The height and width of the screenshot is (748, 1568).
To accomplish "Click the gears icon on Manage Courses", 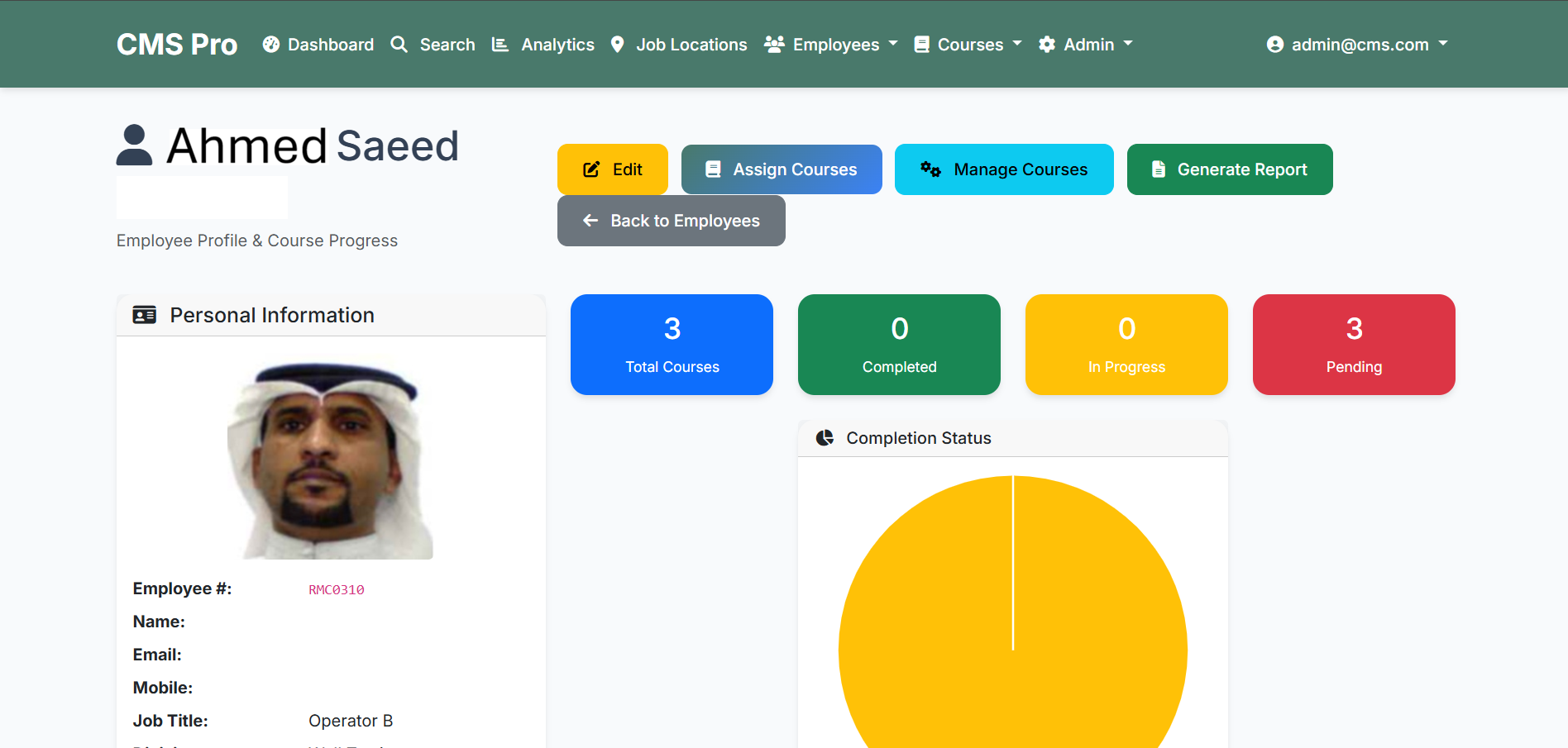I will tap(931, 169).
